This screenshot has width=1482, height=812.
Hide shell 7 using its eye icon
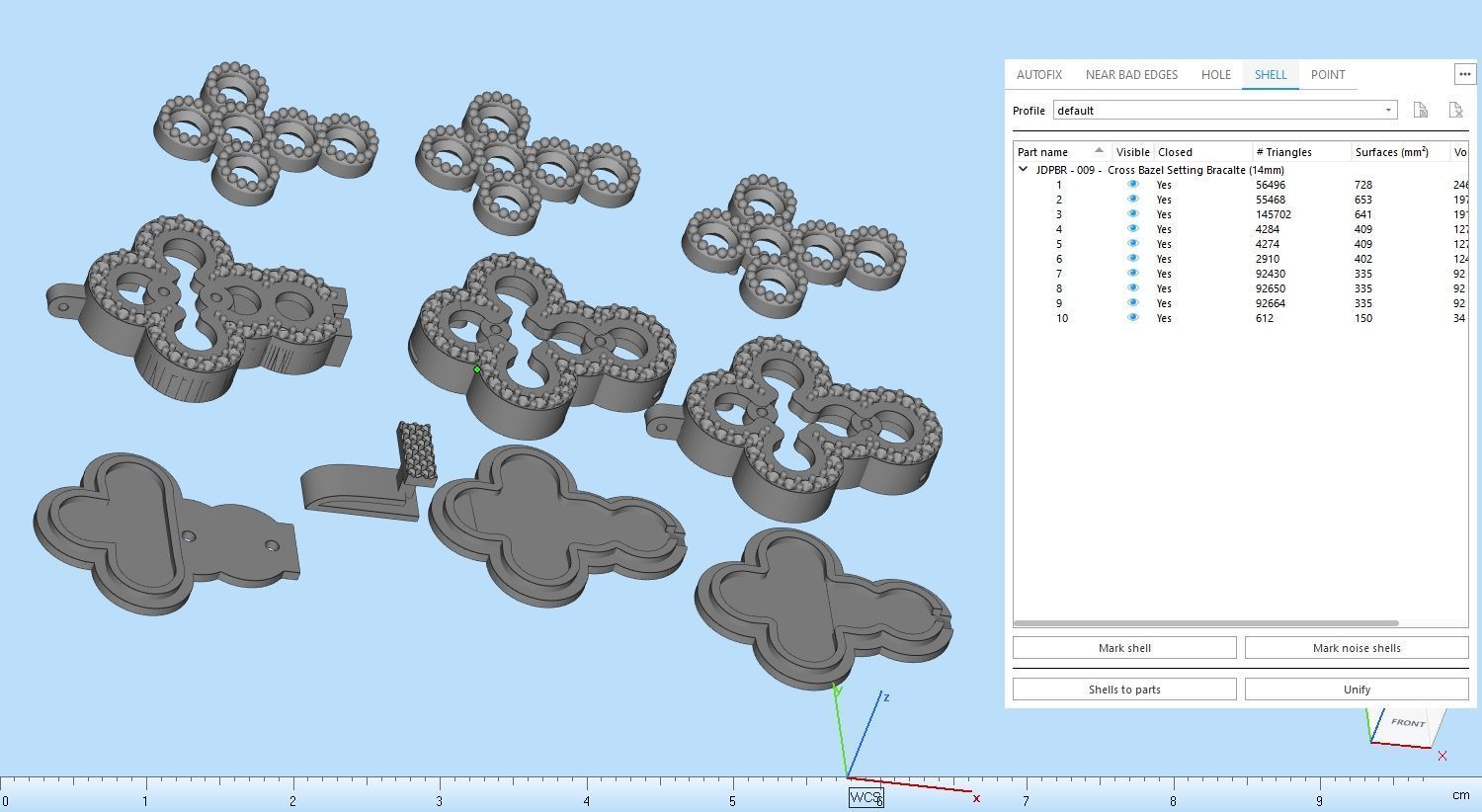pyautogui.click(x=1132, y=274)
